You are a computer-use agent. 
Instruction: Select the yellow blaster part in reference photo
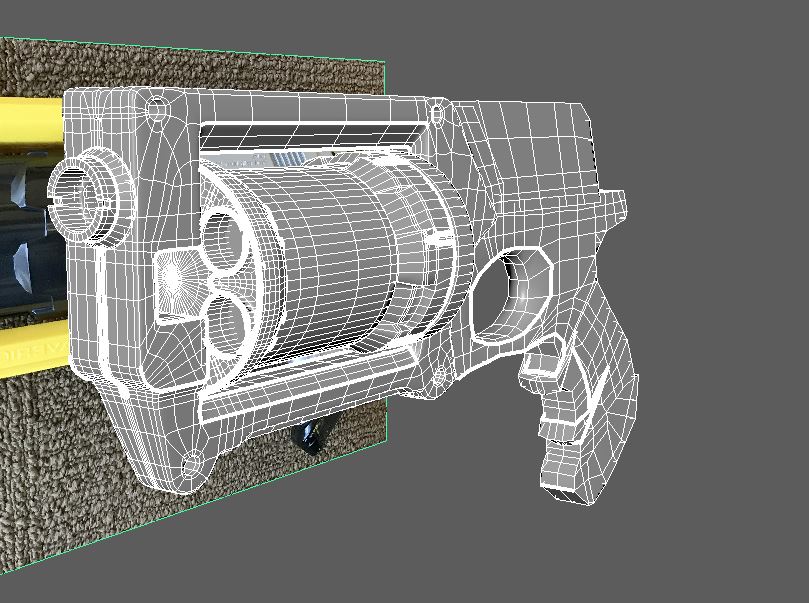pos(31,122)
